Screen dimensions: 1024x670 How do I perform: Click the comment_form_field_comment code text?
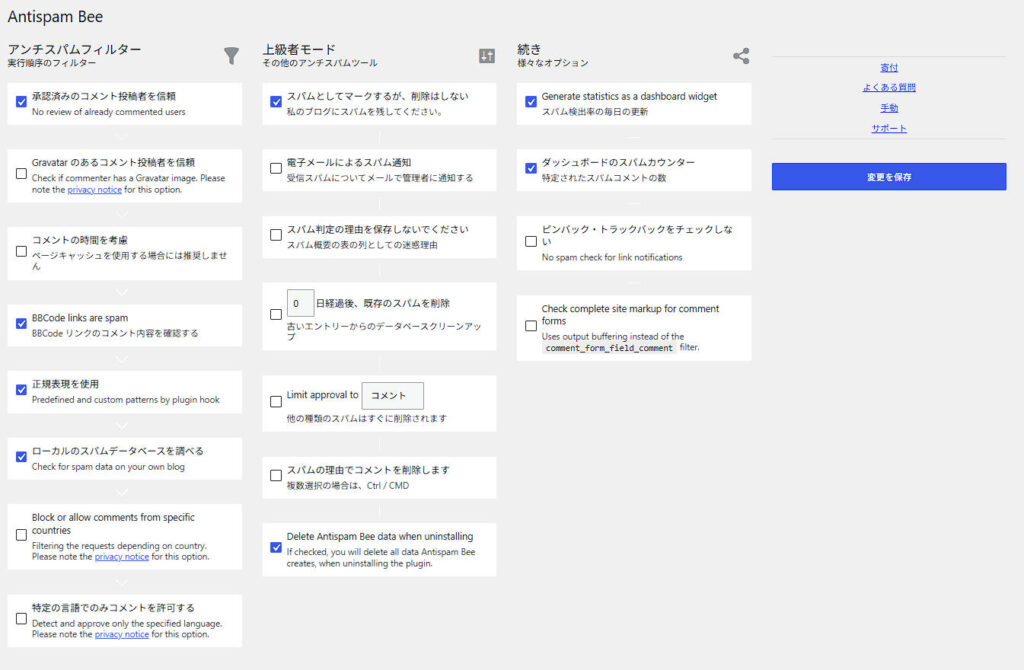(x=609, y=348)
